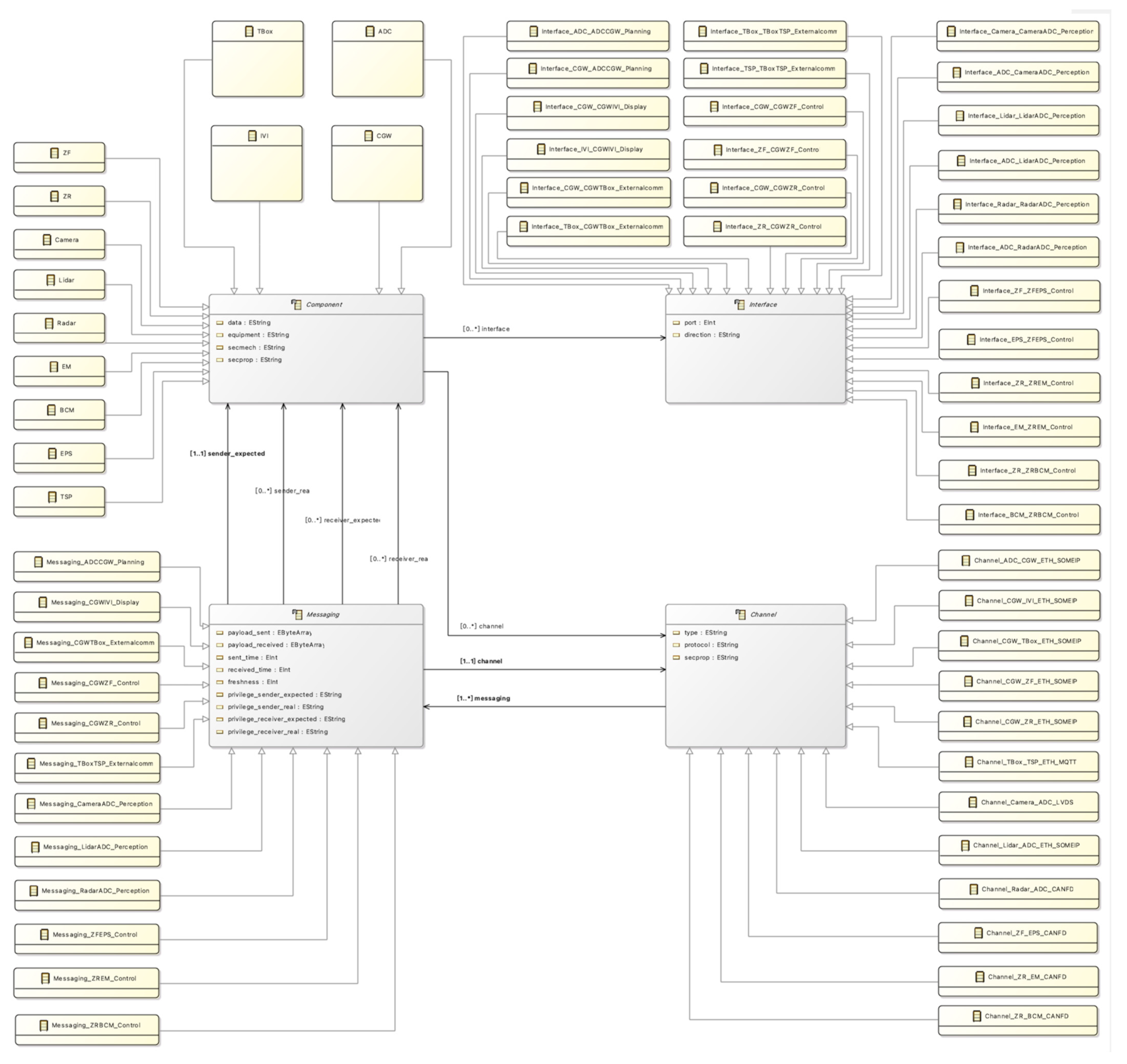Click the CGW class icon
The height and width of the screenshot is (1064, 1127).
pyautogui.click(x=368, y=136)
